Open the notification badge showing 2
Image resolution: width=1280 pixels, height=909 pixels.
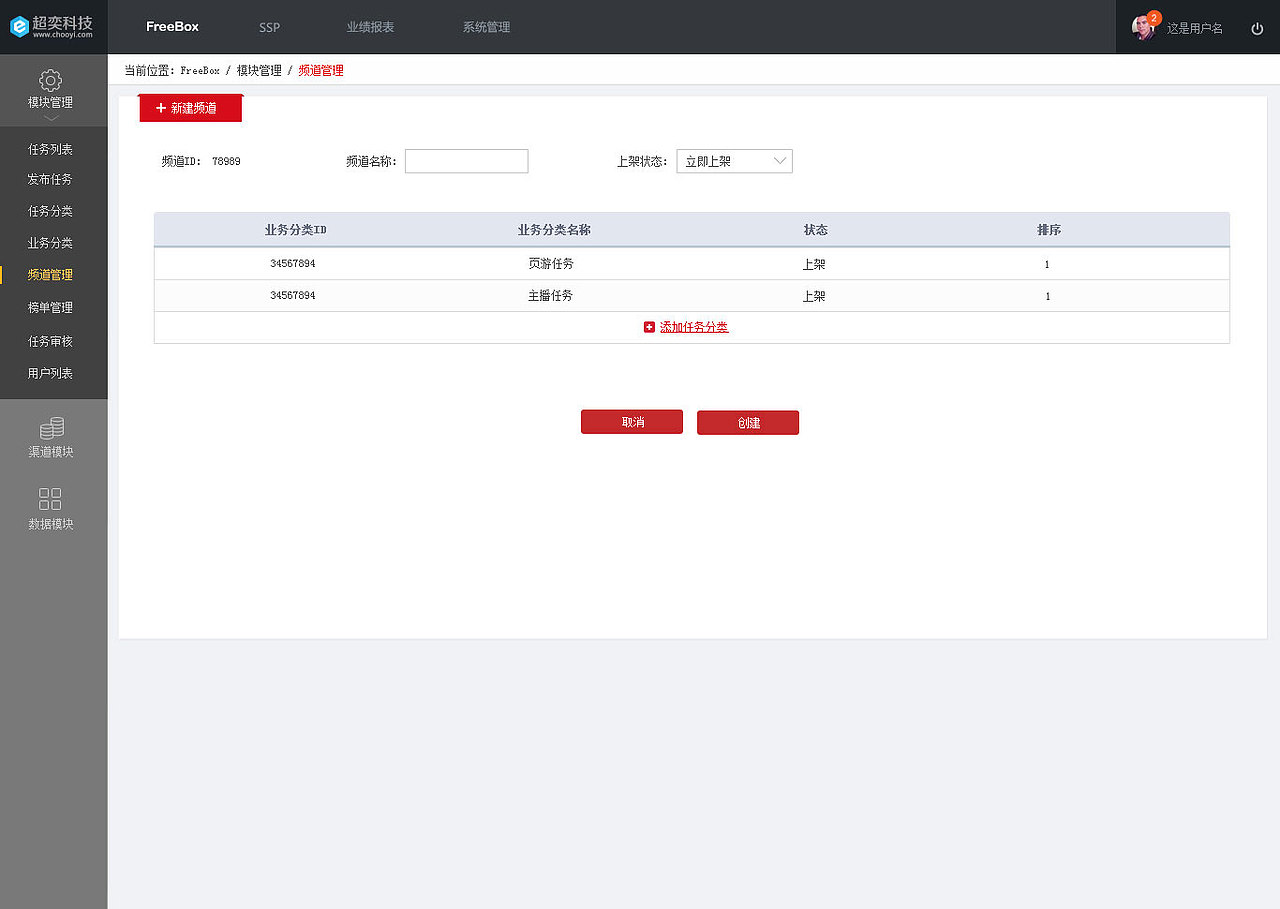[x=1154, y=18]
